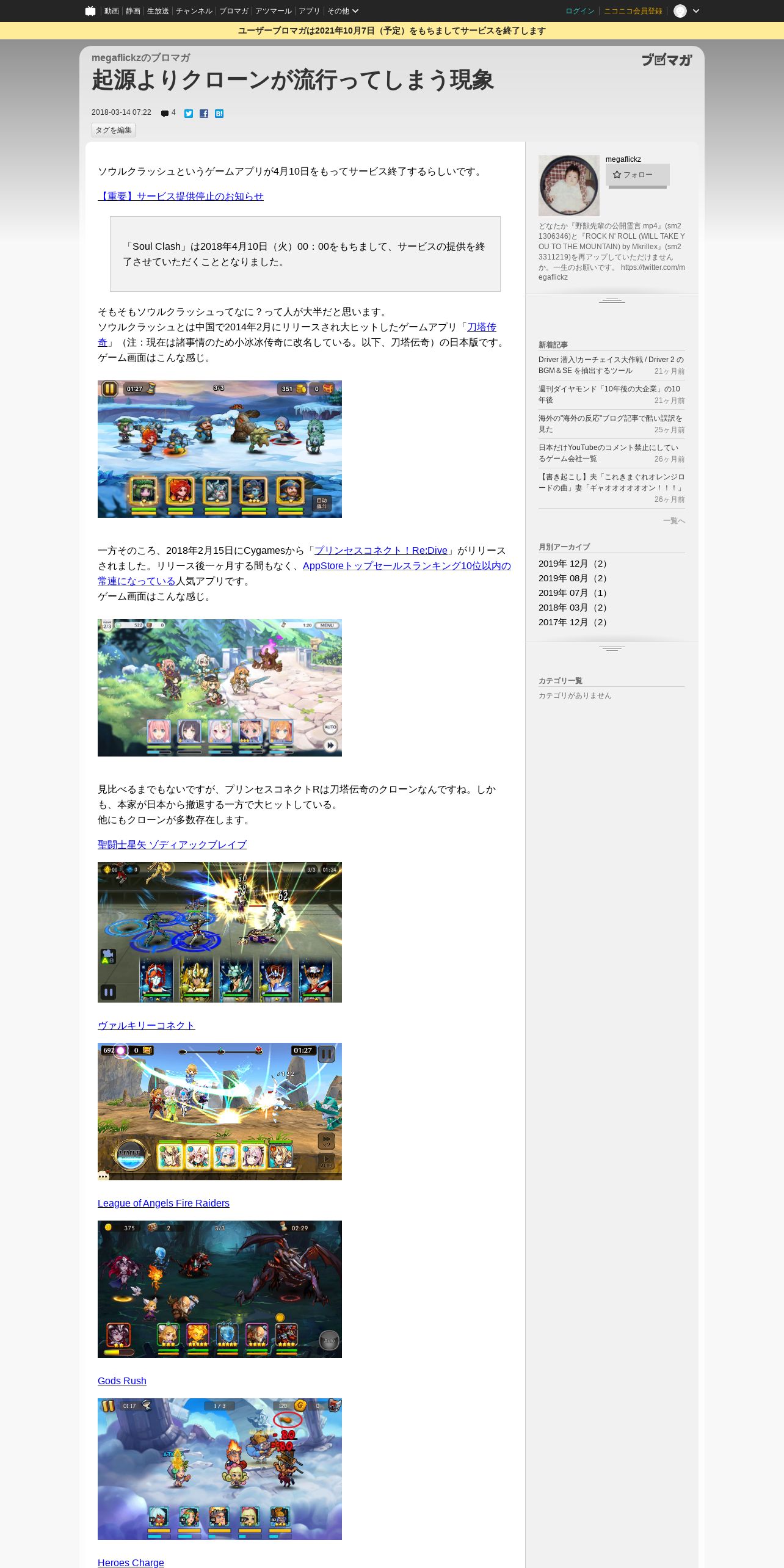This screenshot has height=1568, width=784.
Task: Click League of Angels dark battle screenshot
Action: click(220, 1289)
